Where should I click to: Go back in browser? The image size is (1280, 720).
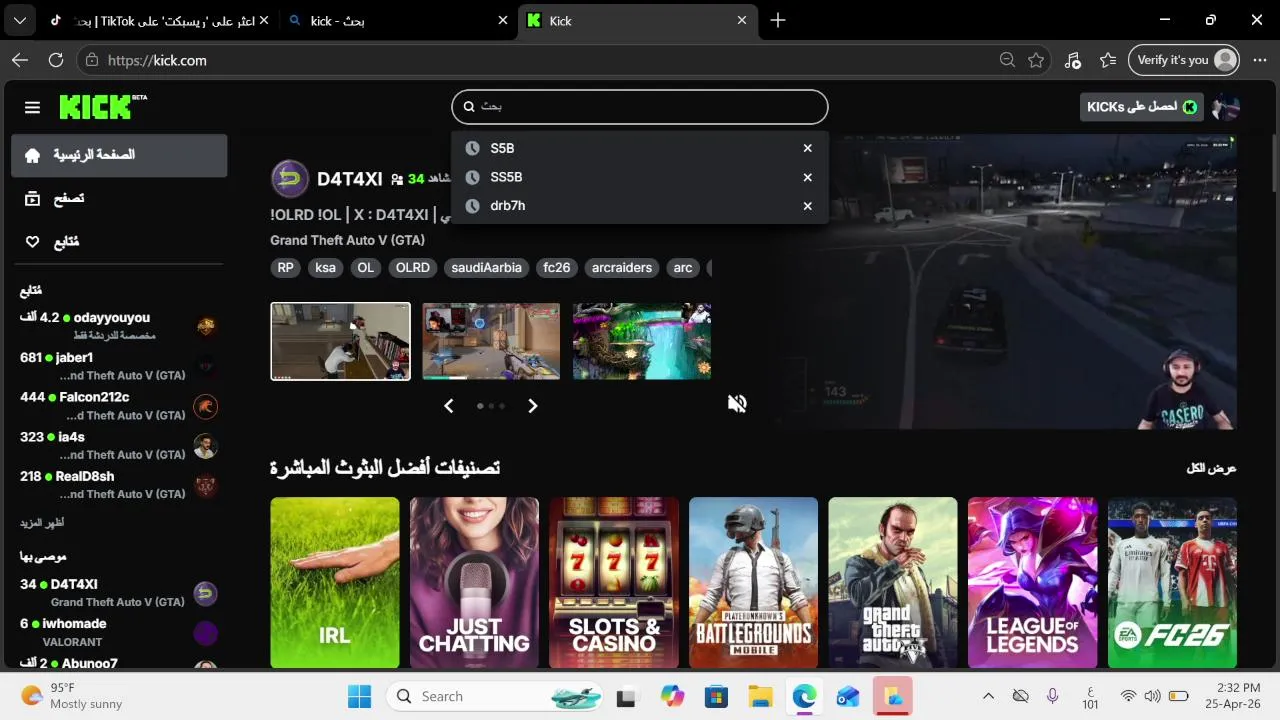click(20, 60)
